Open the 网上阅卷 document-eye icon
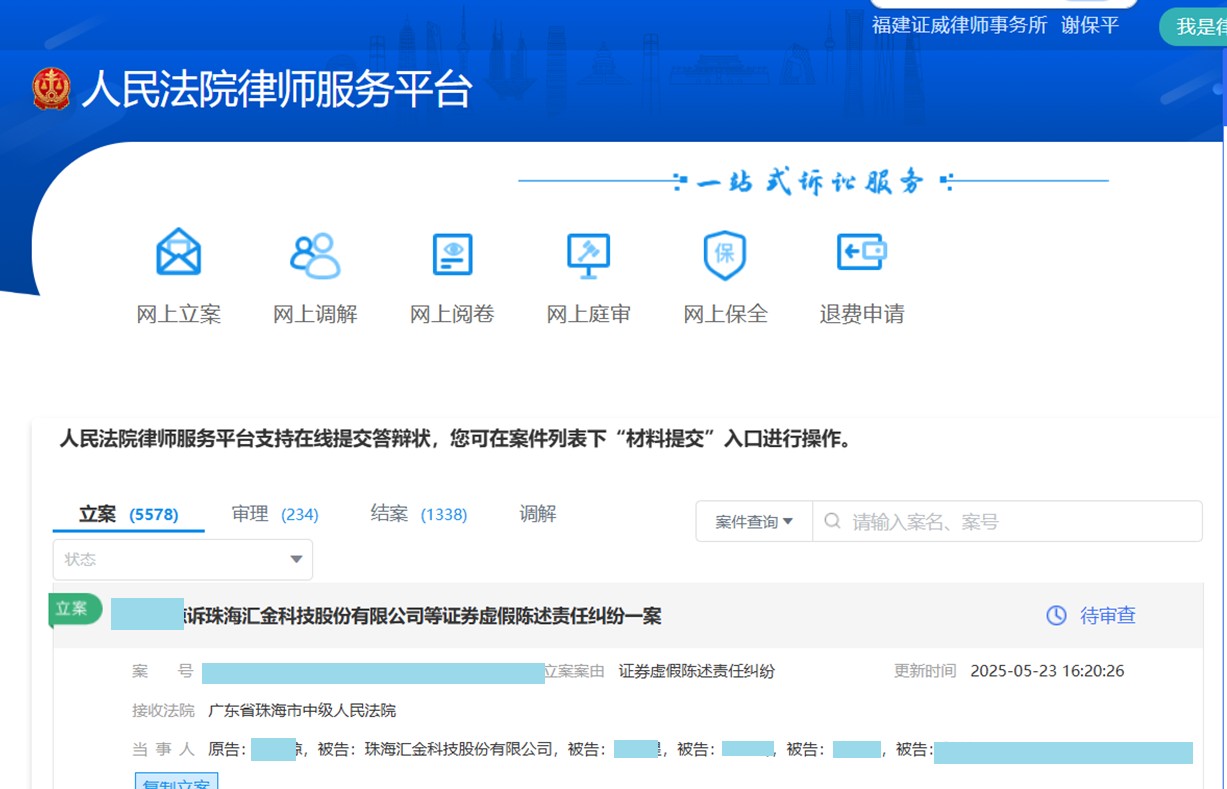This screenshot has width=1227, height=789. coord(452,254)
